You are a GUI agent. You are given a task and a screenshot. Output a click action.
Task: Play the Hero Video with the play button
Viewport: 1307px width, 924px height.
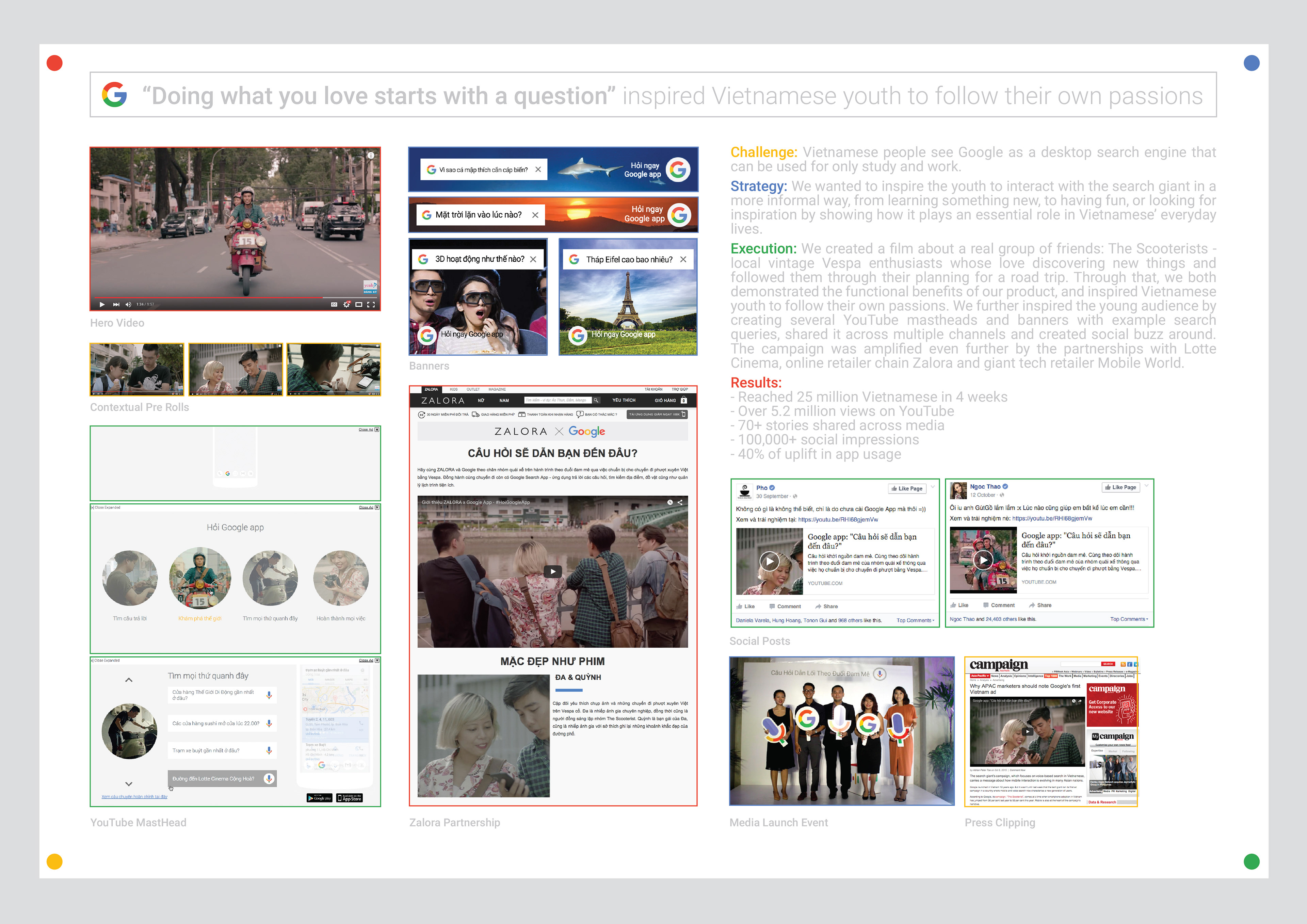pyautogui.click(x=102, y=305)
